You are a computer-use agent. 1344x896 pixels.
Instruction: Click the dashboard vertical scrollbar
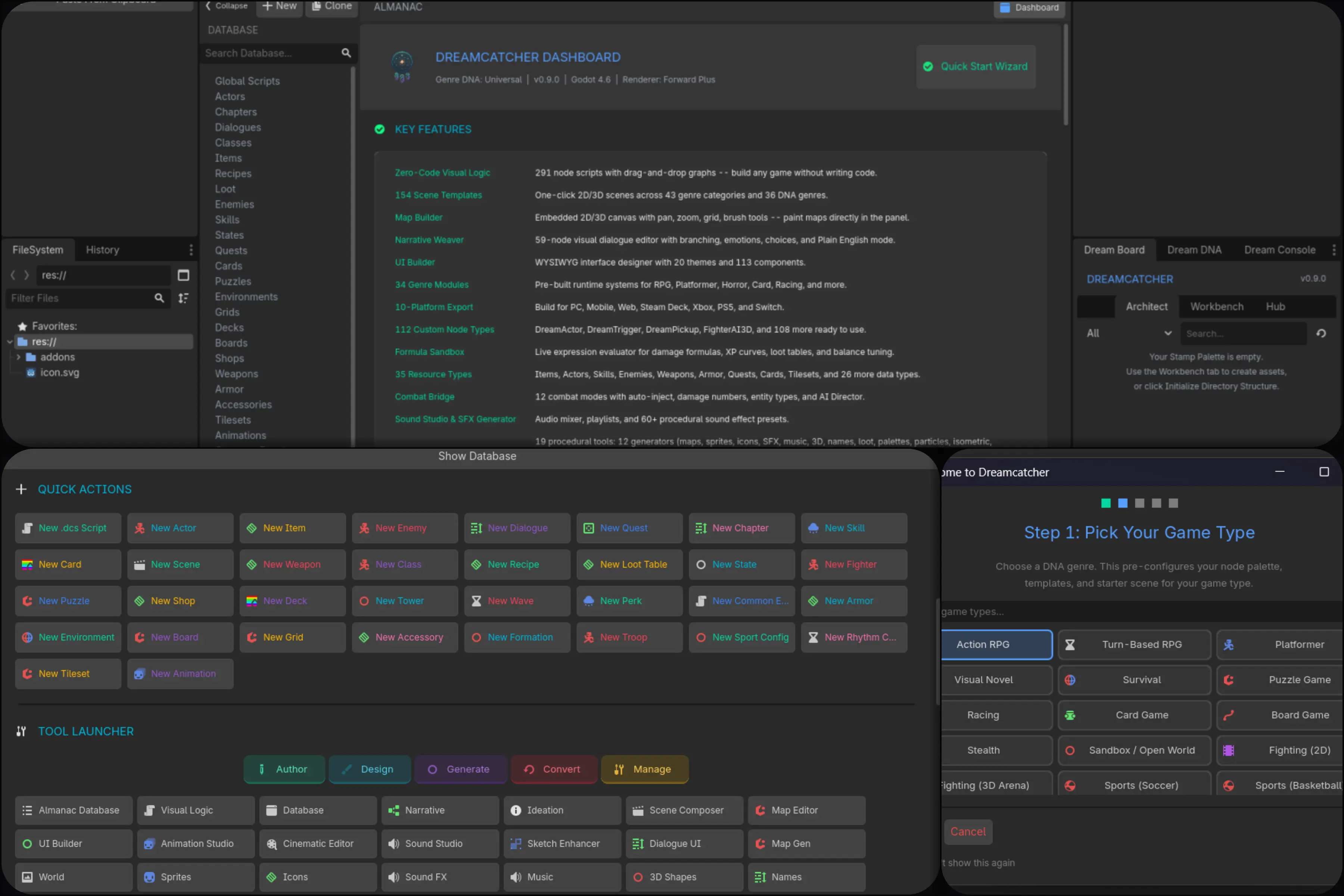[x=1065, y=74]
